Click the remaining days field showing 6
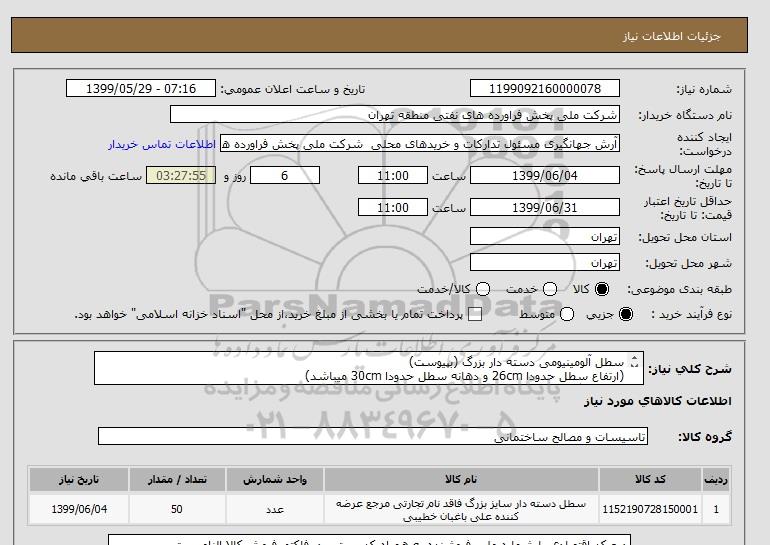 pos(285,175)
